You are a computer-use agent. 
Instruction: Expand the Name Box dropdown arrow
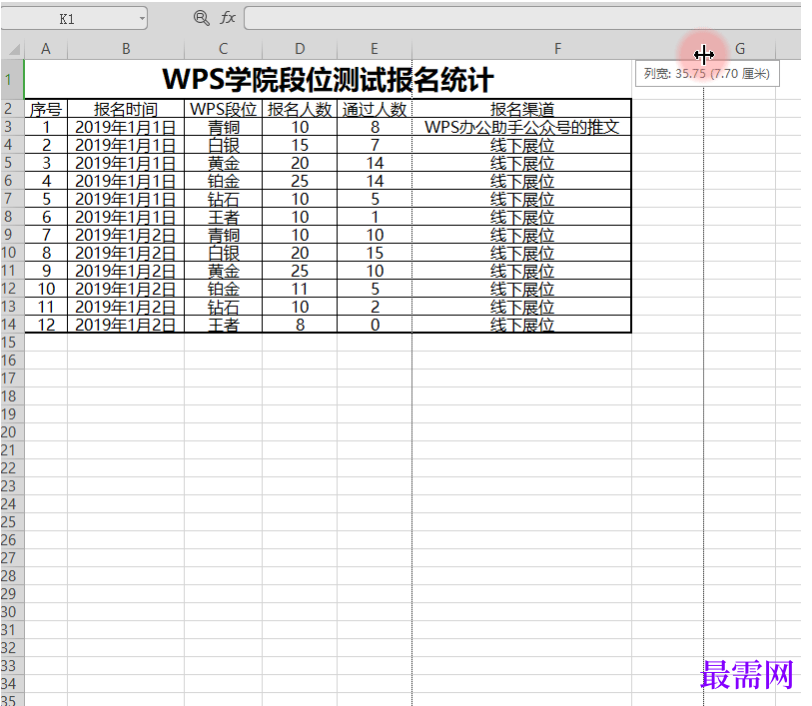click(141, 19)
